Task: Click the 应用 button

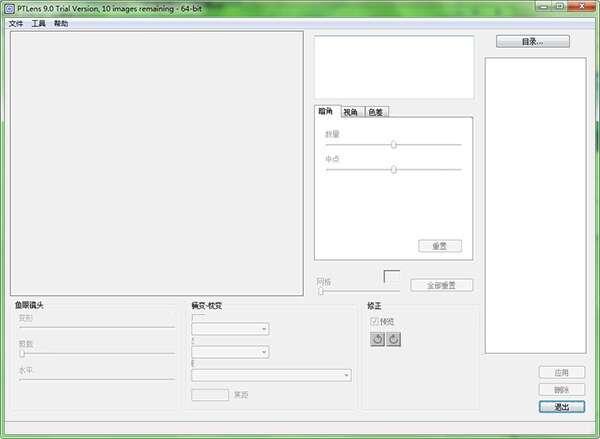Action: [562, 372]
